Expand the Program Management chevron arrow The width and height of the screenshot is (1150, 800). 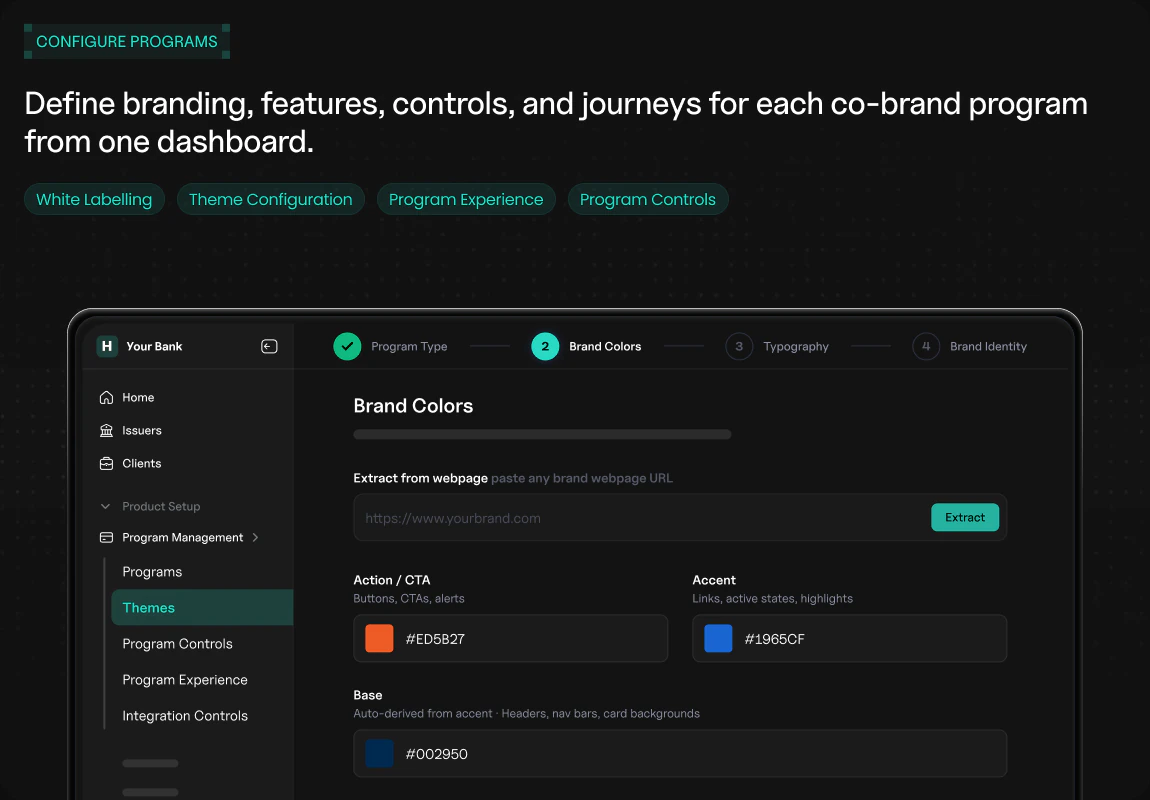pyautogui.click(x=255, y=537)
